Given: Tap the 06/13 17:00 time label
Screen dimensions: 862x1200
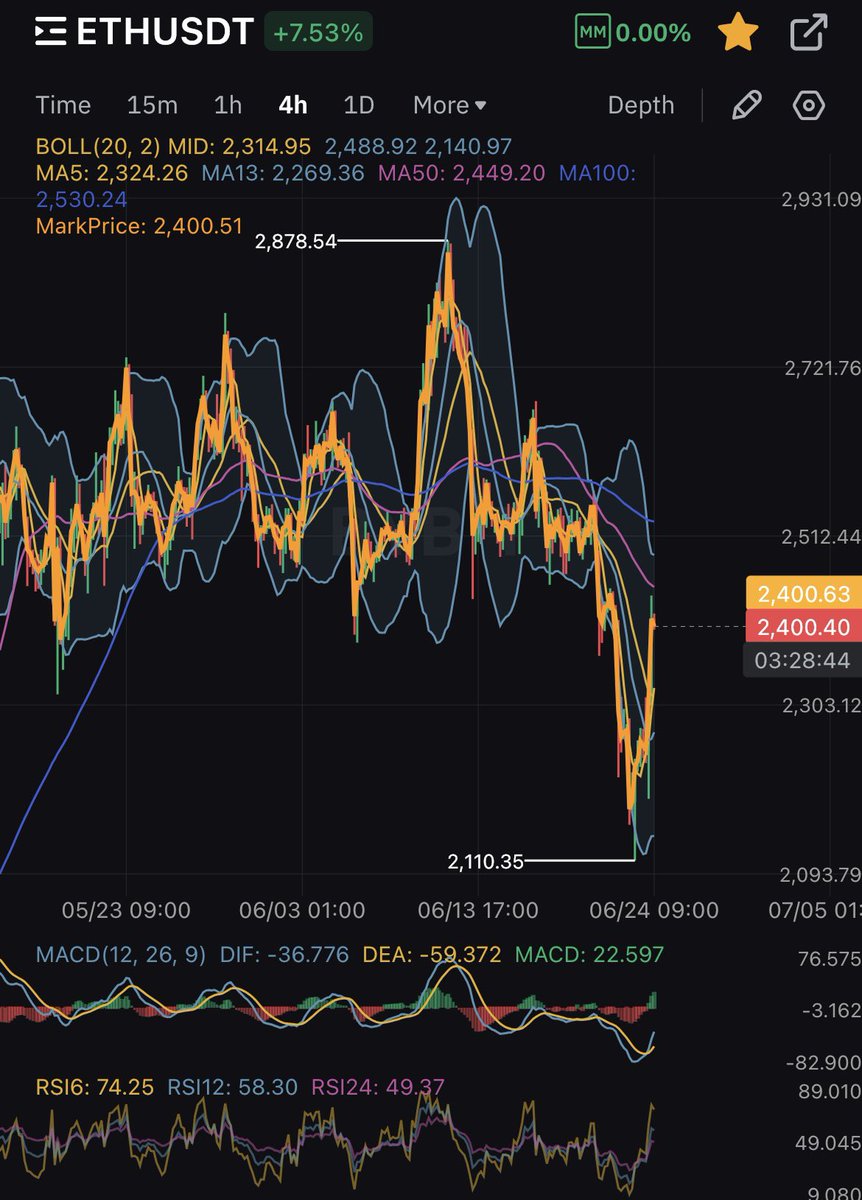Looking at the screenshot, I should tap(478, 910).
